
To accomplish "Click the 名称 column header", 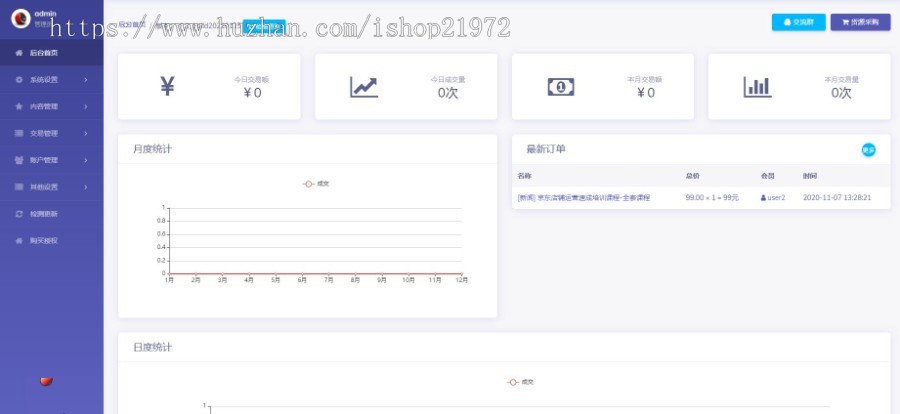I will 524,176.
